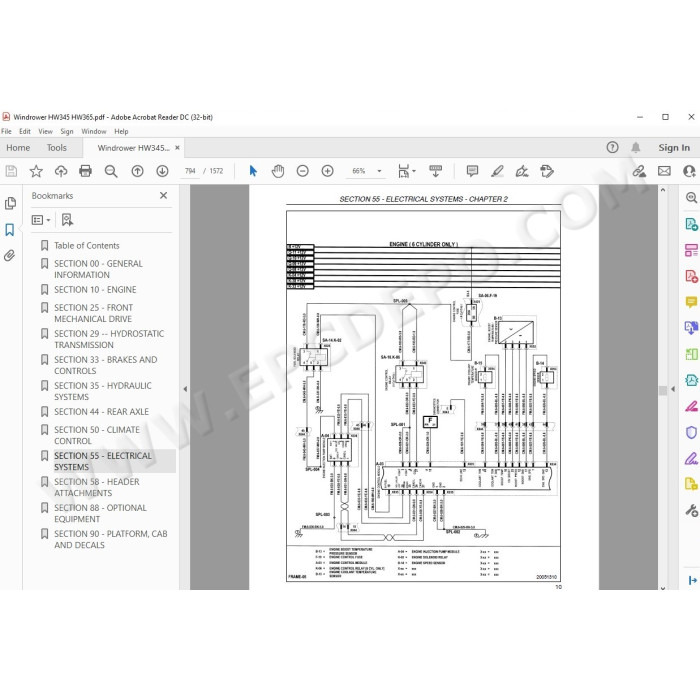
Task: Jump to SECTION 10 - ENGINE bookmark
Action: point(95,290)
